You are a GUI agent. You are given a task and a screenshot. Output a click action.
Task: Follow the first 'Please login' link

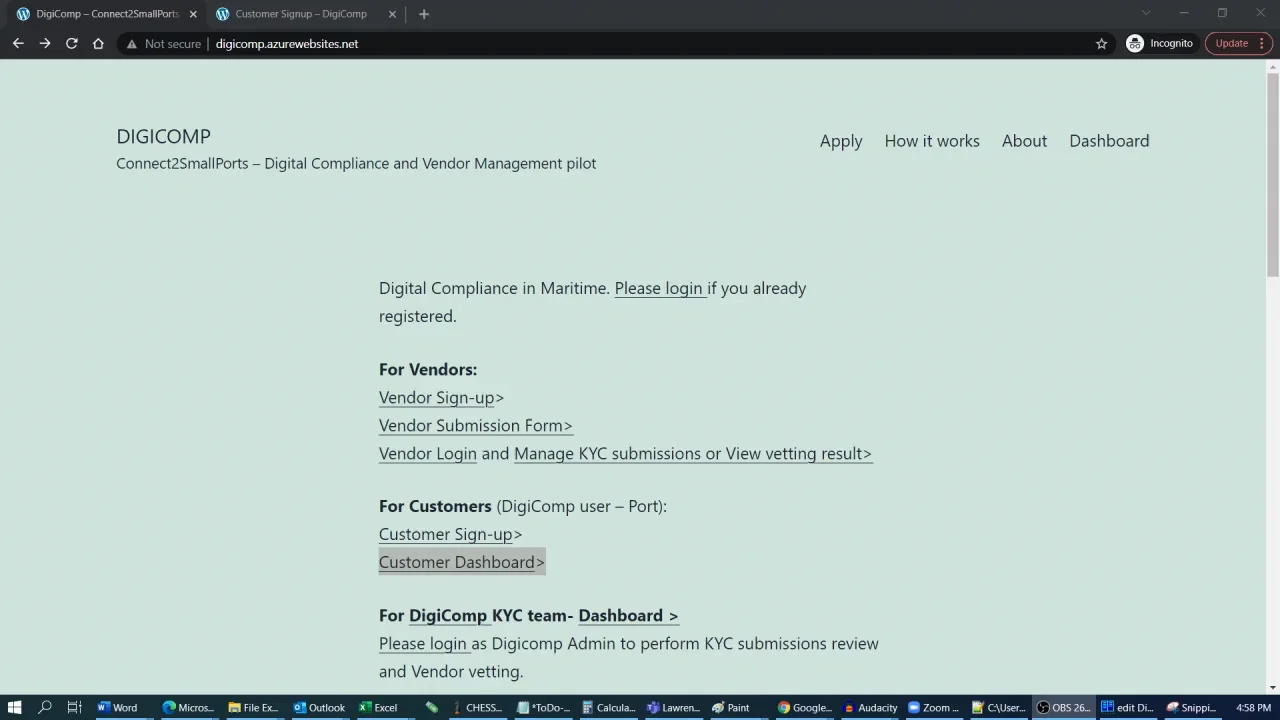pos(660,288)
